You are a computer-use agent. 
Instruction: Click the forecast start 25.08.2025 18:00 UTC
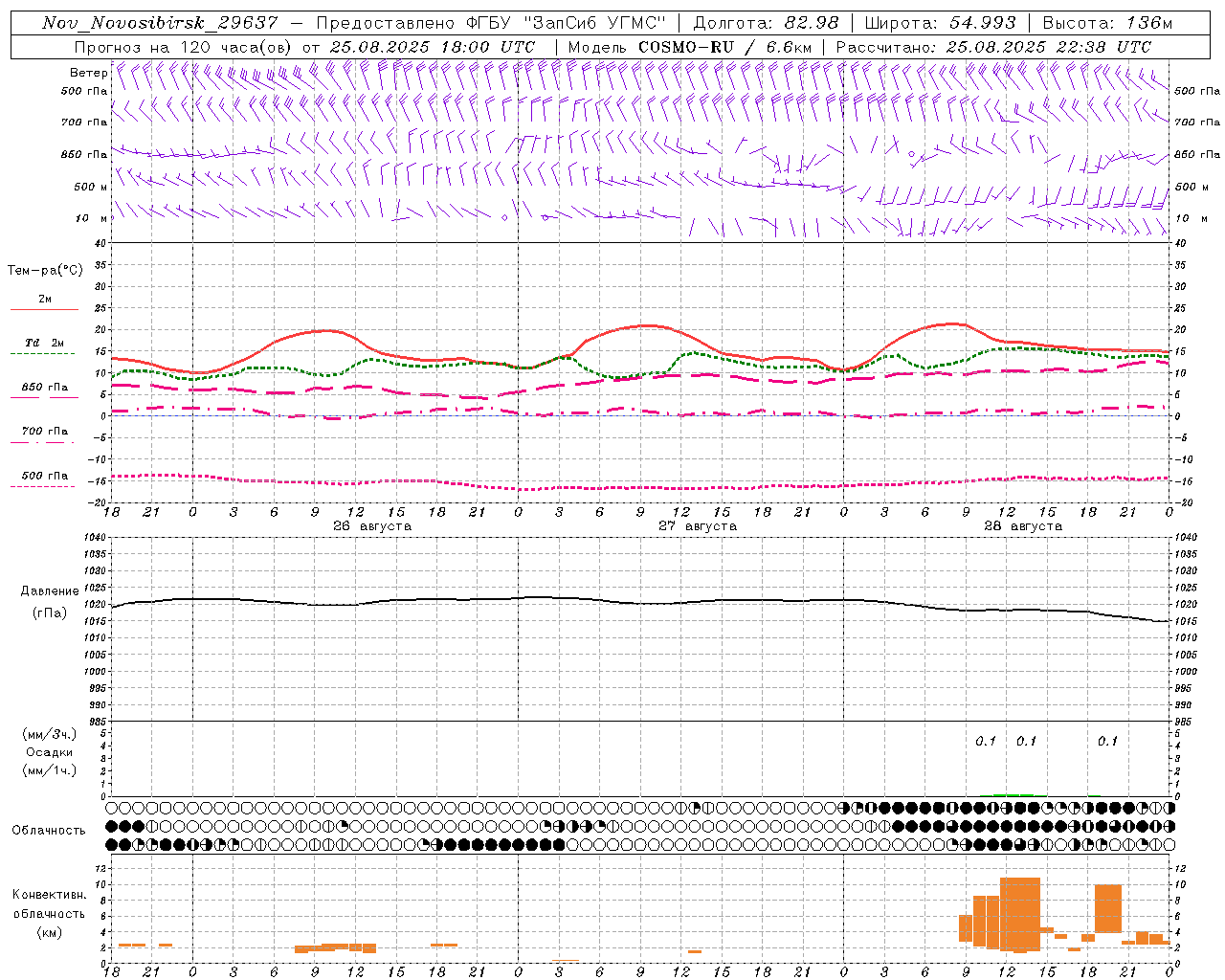click(432, 47)
